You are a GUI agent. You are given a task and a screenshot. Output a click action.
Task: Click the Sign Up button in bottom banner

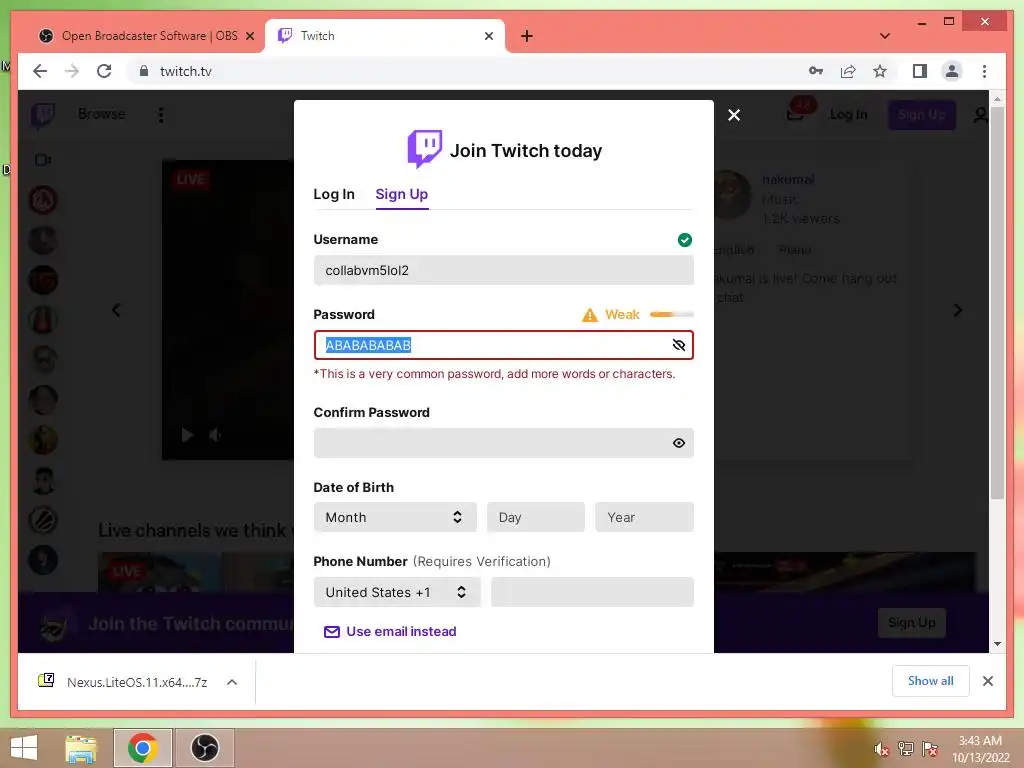point(912,623)
